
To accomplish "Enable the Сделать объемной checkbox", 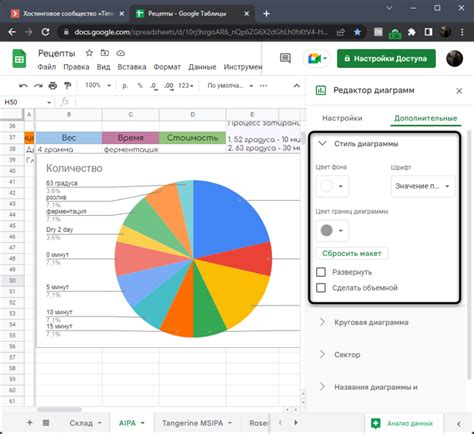I will click(321, 287).
